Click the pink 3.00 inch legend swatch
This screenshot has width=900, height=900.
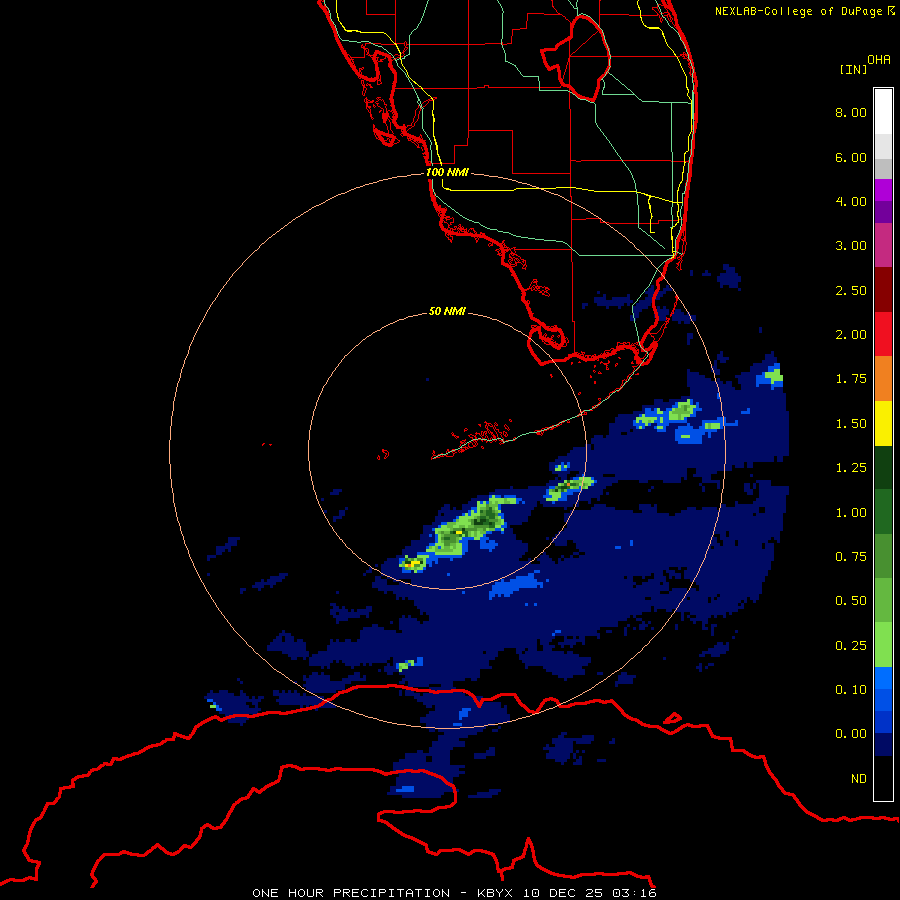tap(883, 245)
